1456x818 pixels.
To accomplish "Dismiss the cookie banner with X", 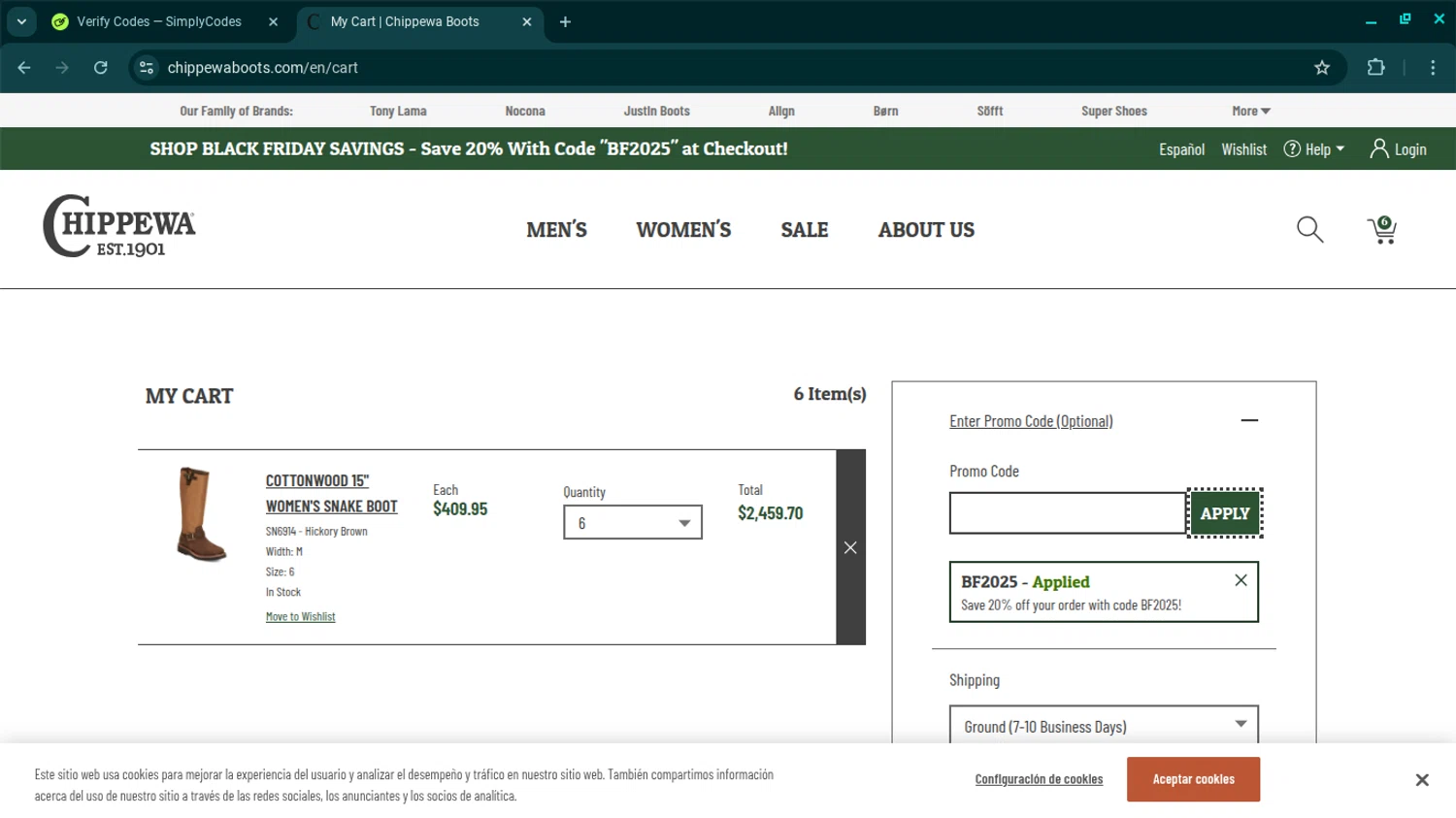I will (x=1422, y=780).
